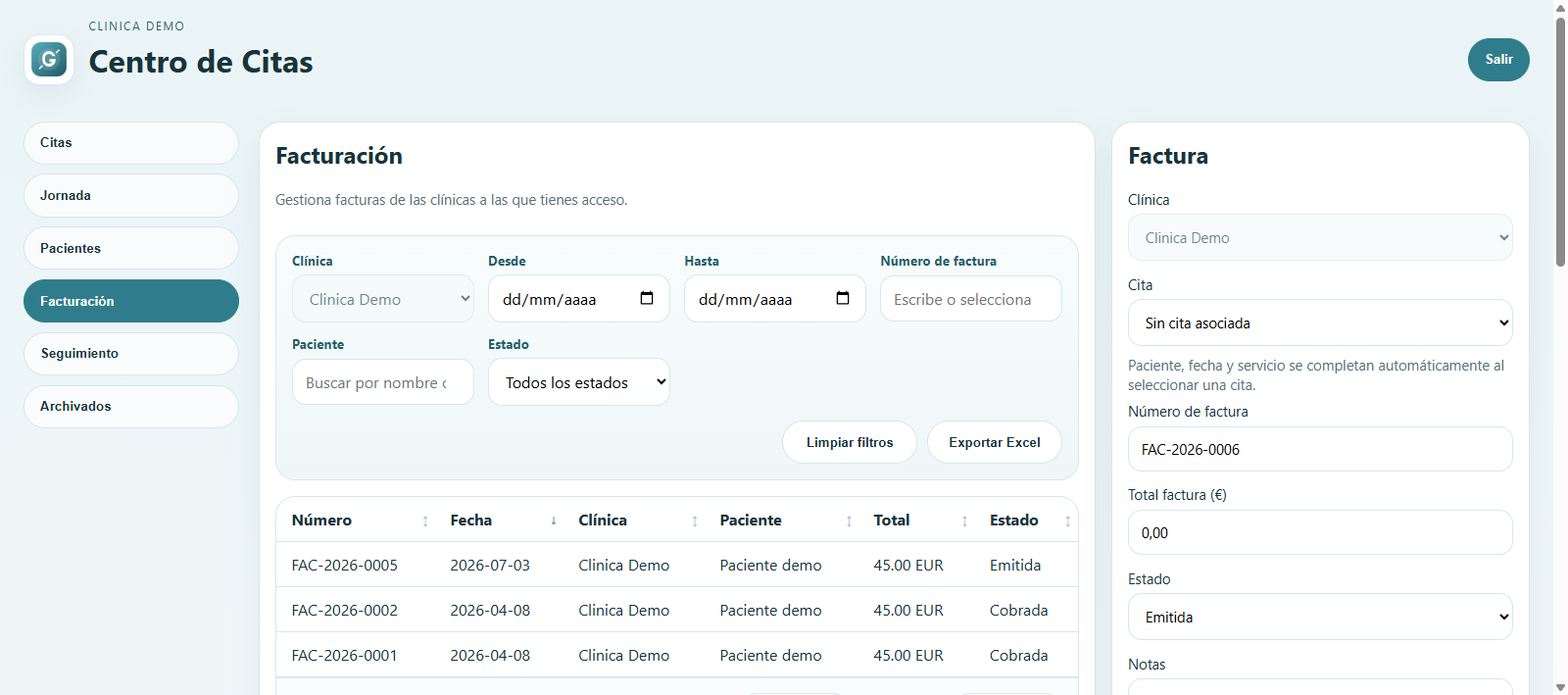1568x695 pixels.
Task: Open the Seguimiento sidebar item
Action: (131, 353)
